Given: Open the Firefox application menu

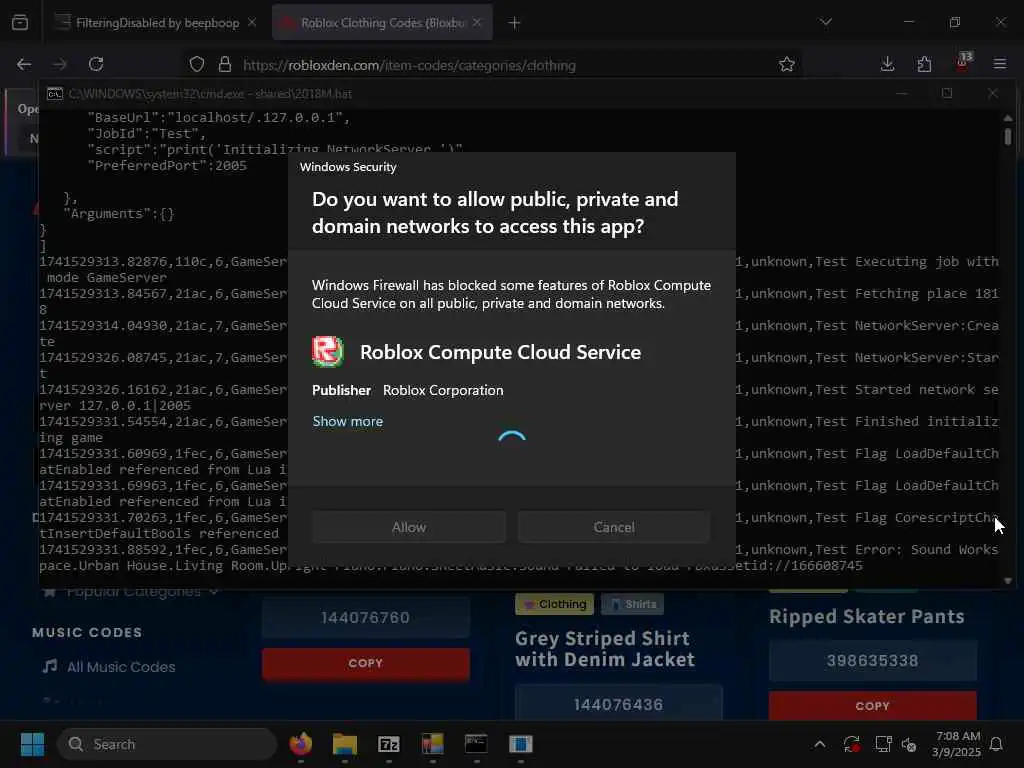Looking at the screenshot, I should [x=1000, y=64].
